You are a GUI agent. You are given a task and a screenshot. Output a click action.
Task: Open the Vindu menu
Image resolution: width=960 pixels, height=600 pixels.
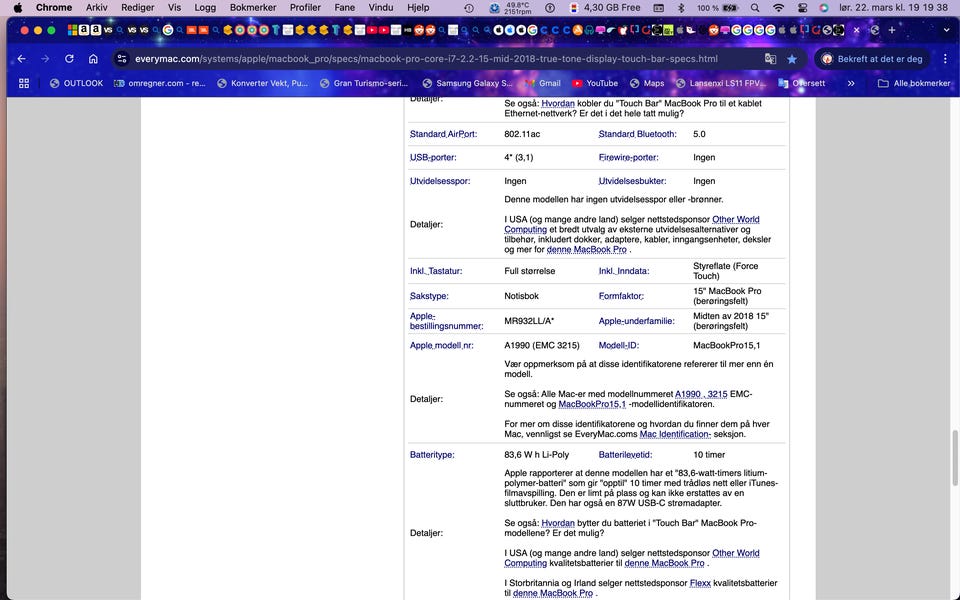tap(381, 7)
